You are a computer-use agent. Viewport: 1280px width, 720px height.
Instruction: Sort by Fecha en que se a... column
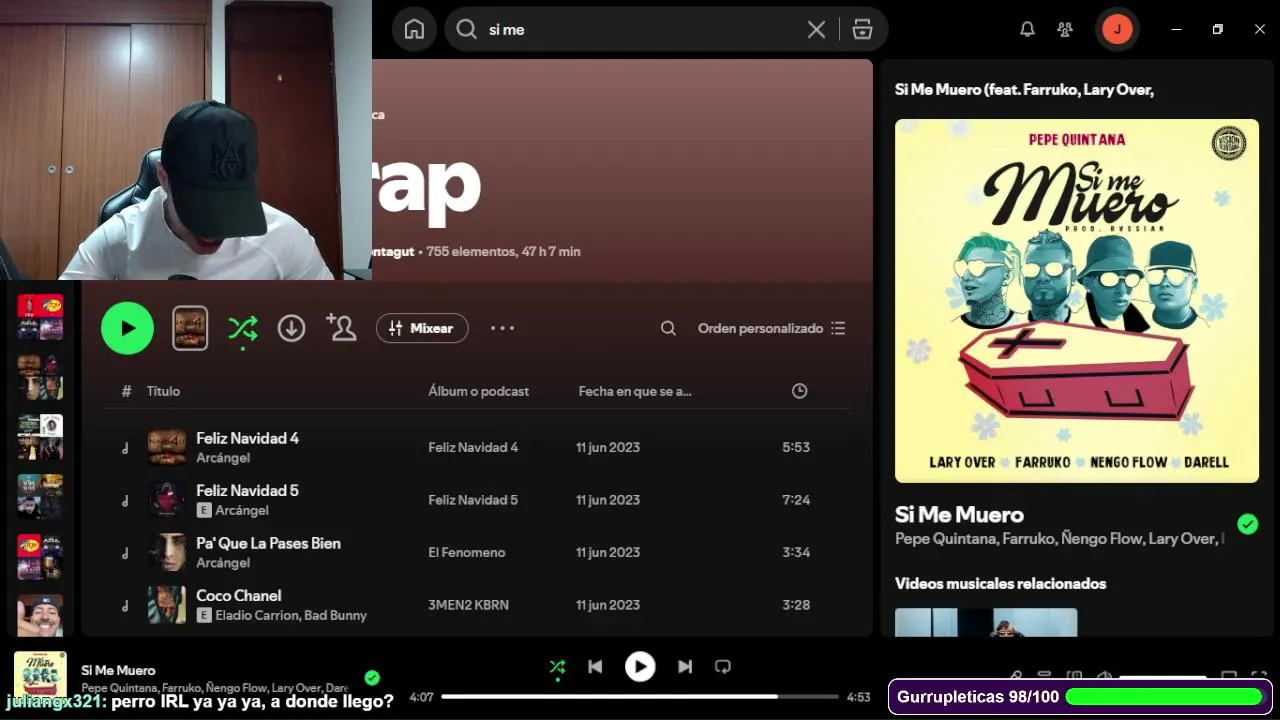(x=635, y=391)
